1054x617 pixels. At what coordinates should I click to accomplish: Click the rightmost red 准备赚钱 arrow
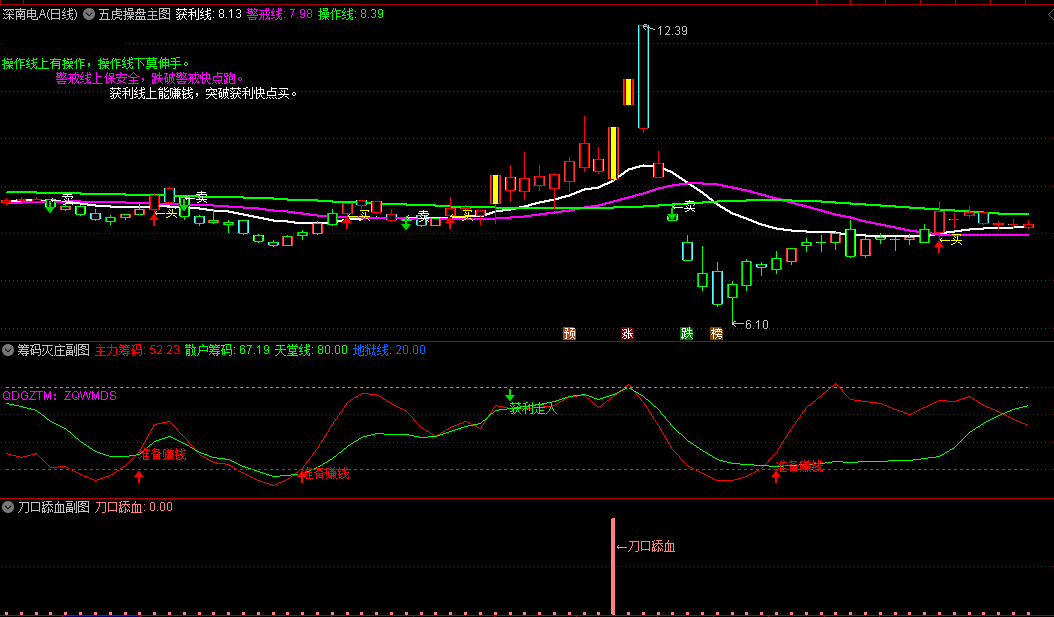(x=775, y=476)
